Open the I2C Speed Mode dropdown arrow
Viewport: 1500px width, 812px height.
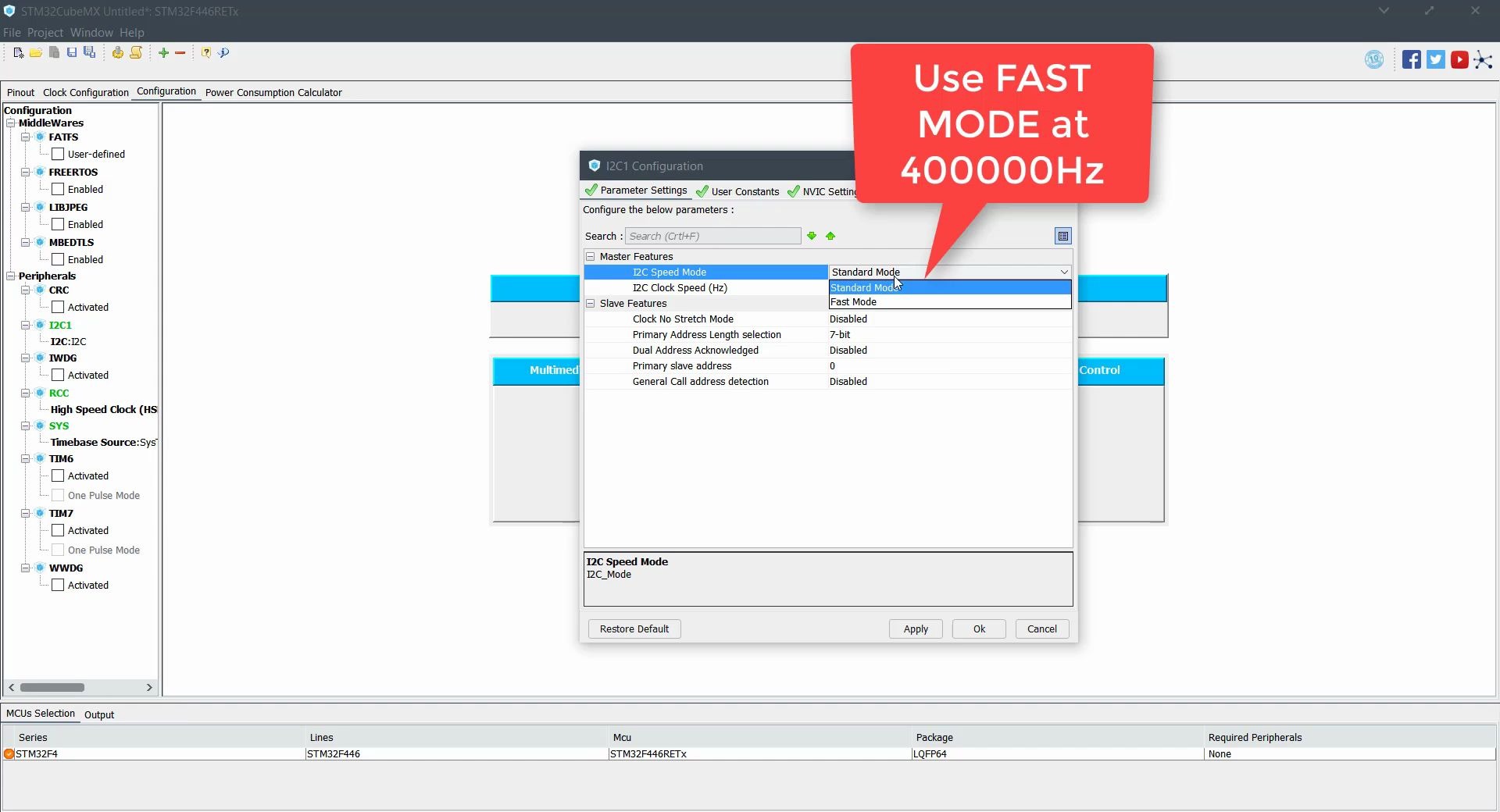[x=1064, y=272]
